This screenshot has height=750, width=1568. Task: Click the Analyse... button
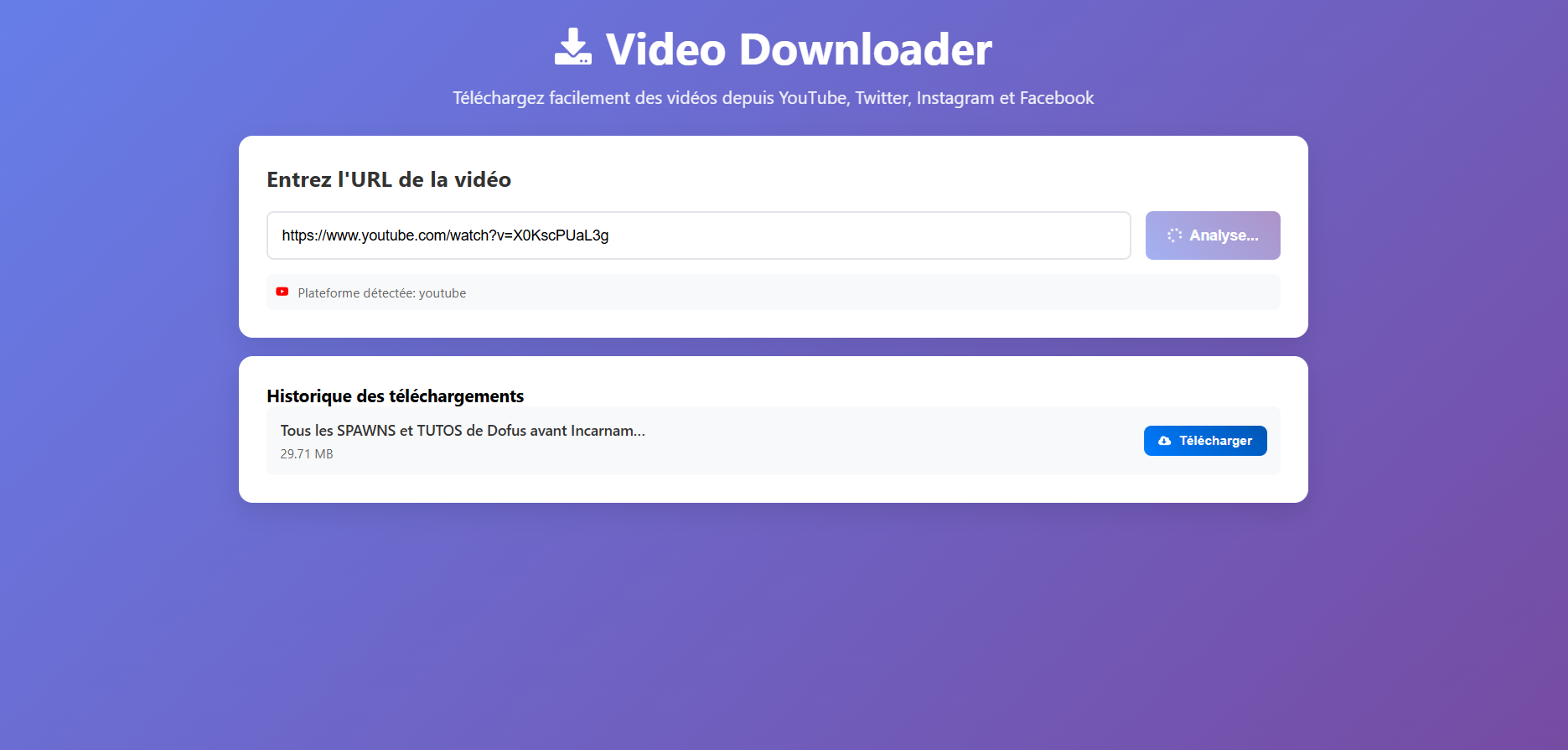point(1213,235)
